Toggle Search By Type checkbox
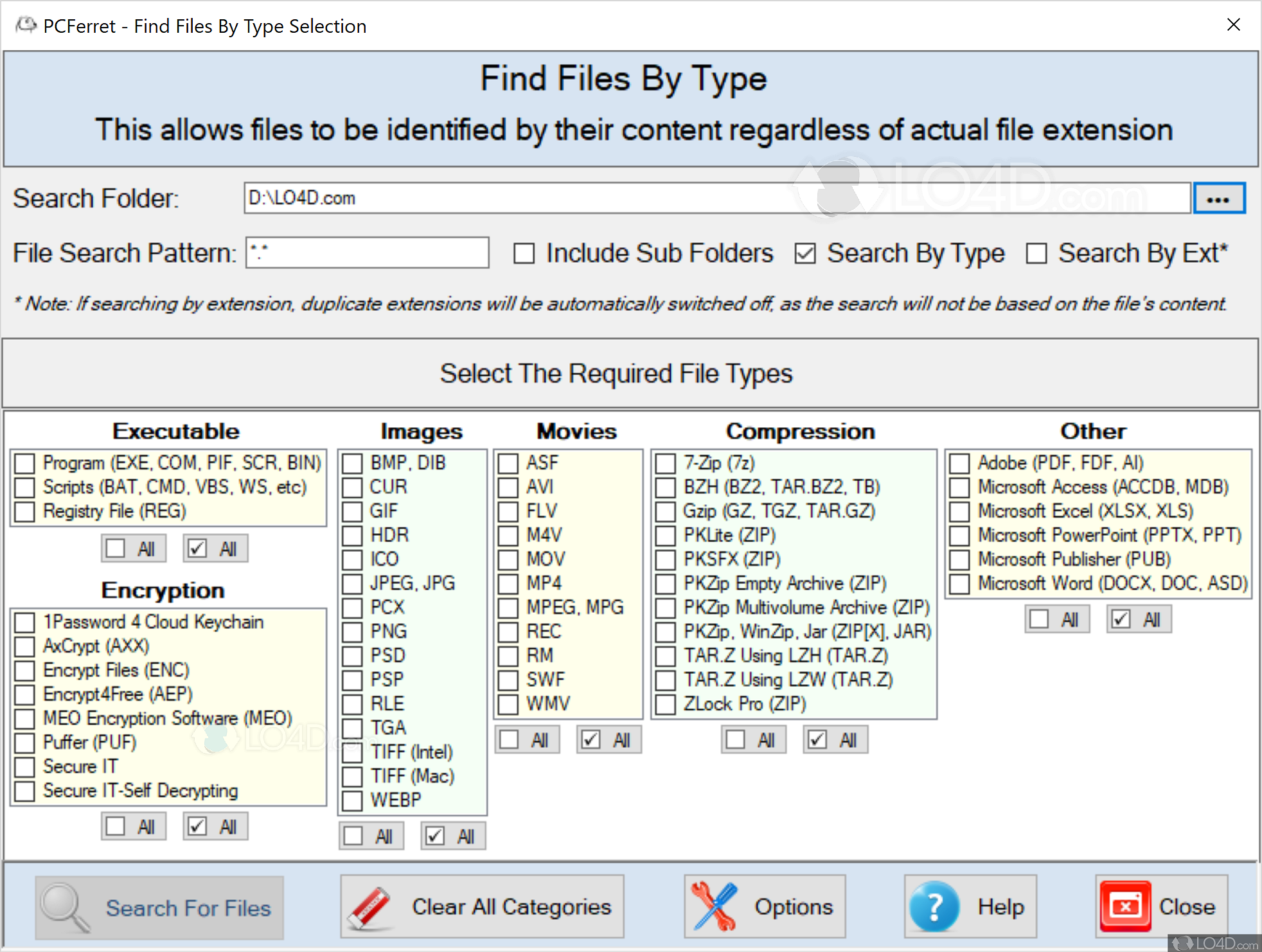Screen dimensions: 1262x952 [805, 254]
